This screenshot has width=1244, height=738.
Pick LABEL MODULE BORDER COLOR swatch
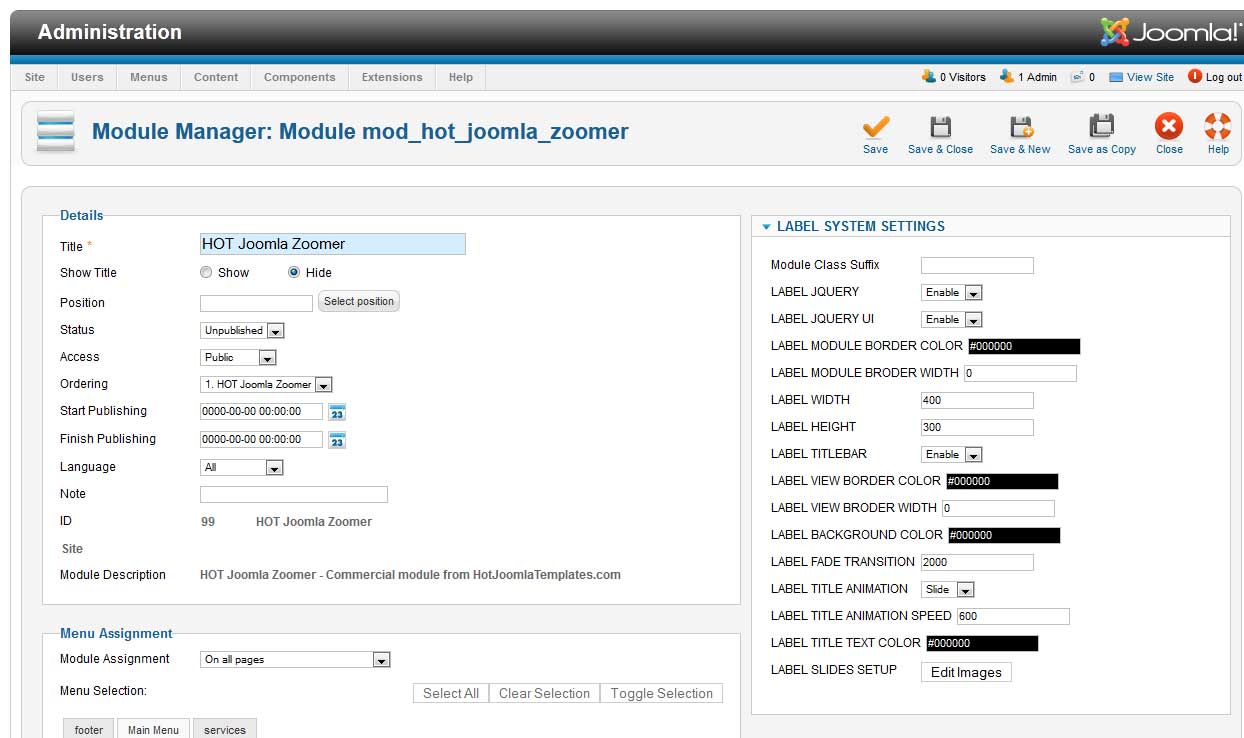1024,346
